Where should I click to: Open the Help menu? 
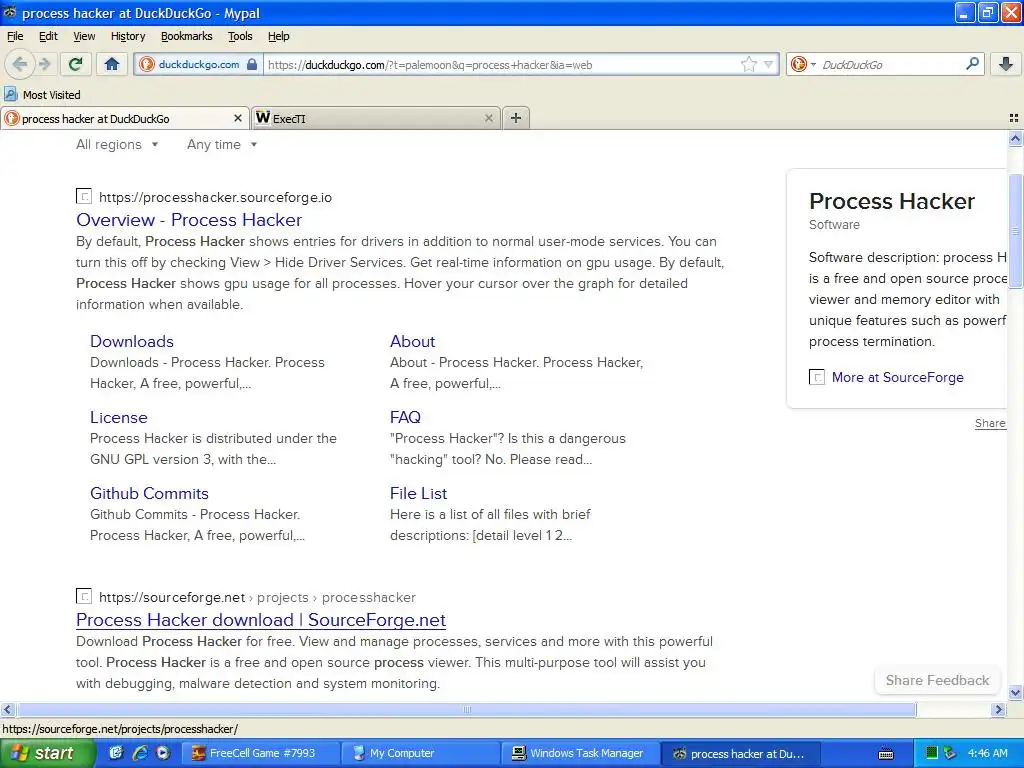[279, 36]
